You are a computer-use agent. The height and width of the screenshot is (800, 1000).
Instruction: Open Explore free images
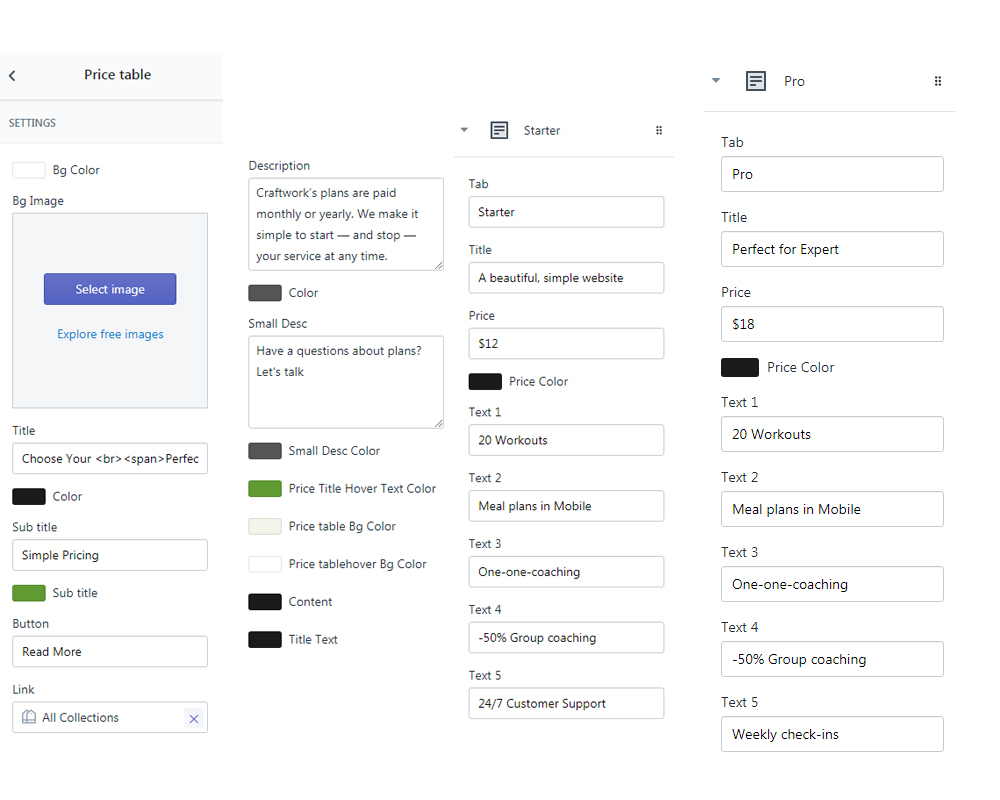[x=110, y=334]
